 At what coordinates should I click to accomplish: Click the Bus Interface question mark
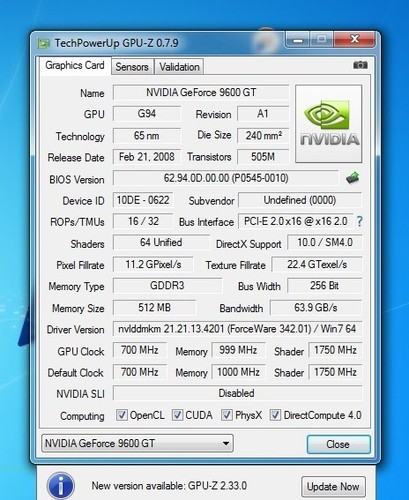359,221
